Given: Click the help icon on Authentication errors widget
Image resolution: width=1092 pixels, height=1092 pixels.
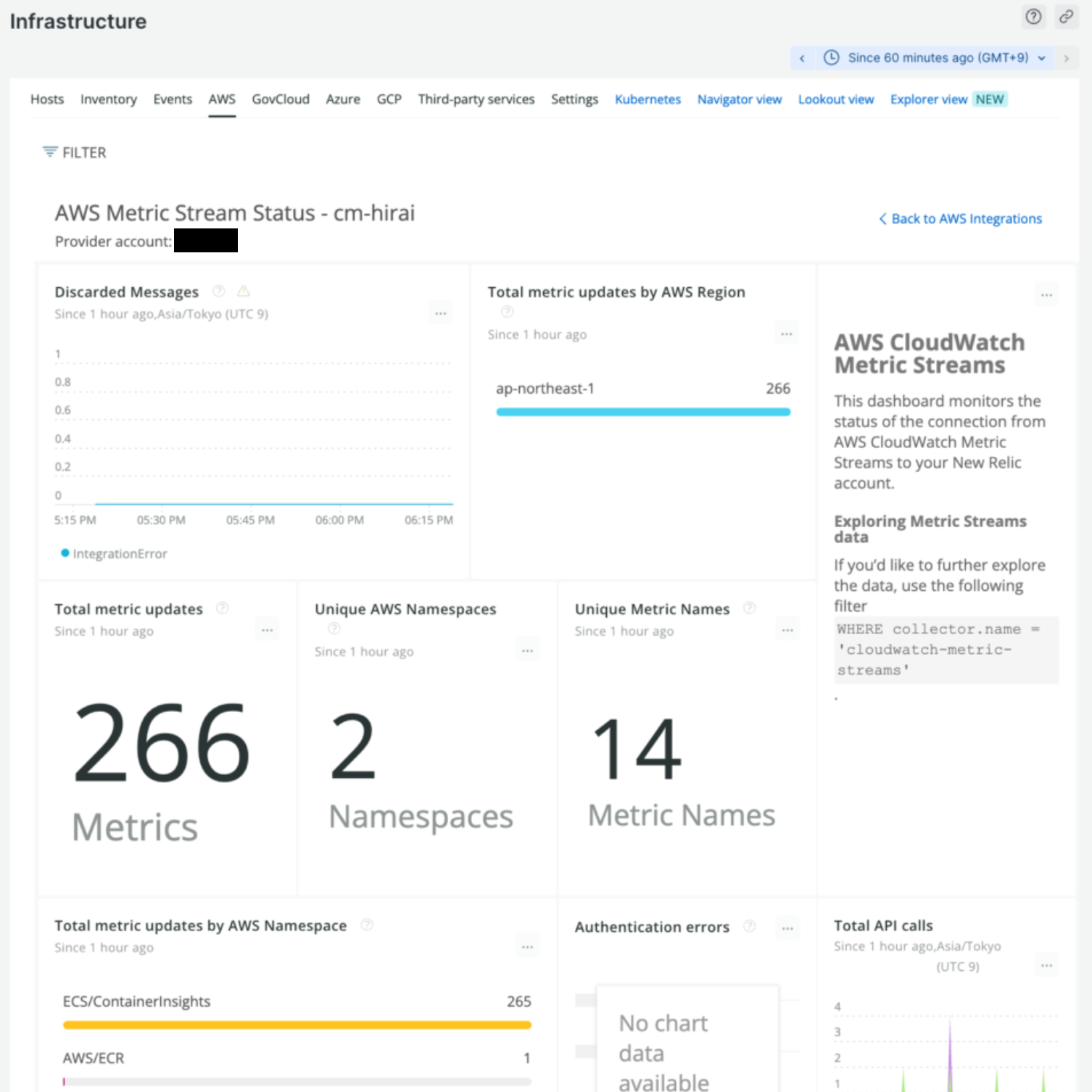Looking at the screenshot, I should pos(748,926).
